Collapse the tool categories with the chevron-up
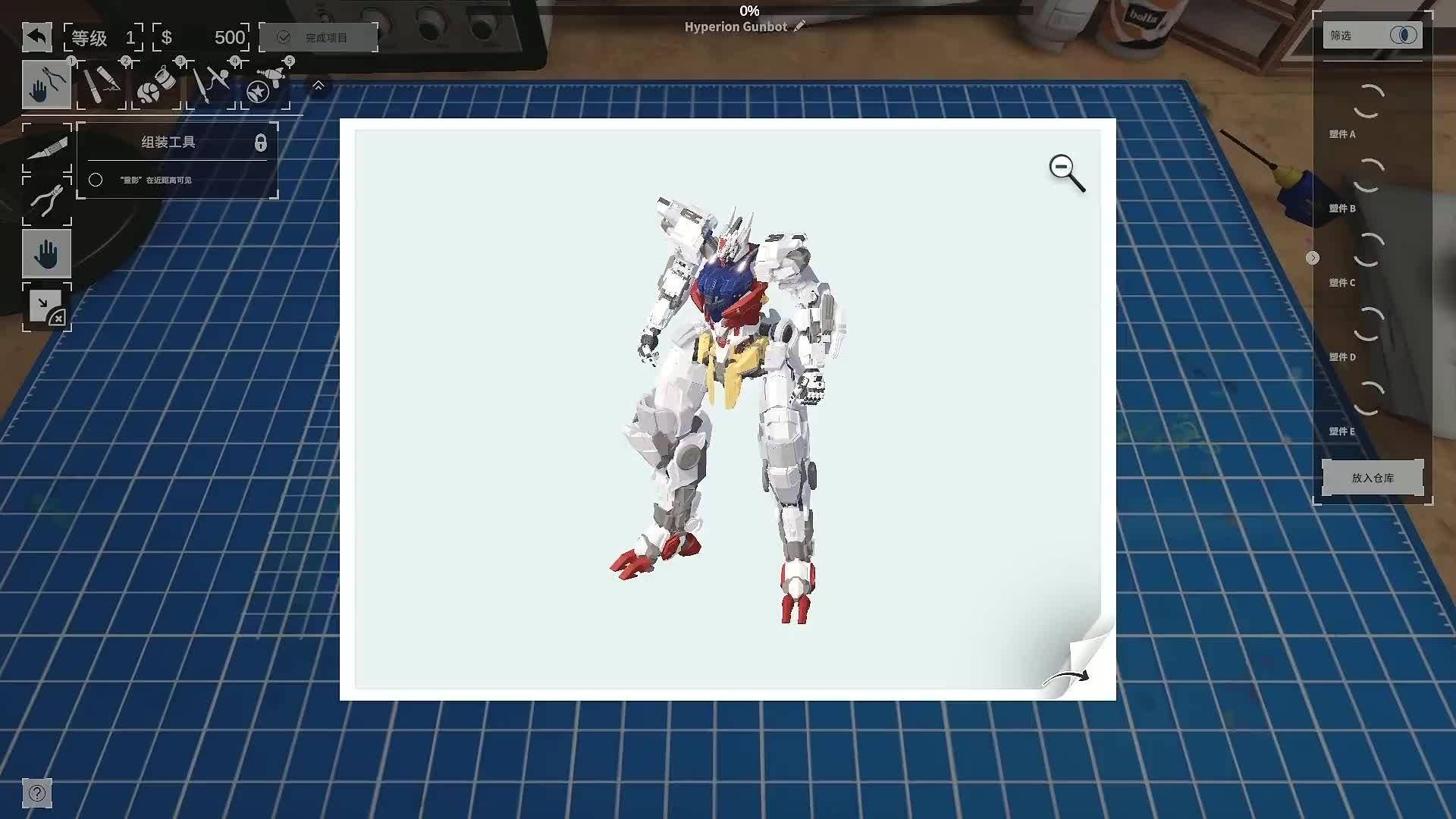 coord(318,86)
